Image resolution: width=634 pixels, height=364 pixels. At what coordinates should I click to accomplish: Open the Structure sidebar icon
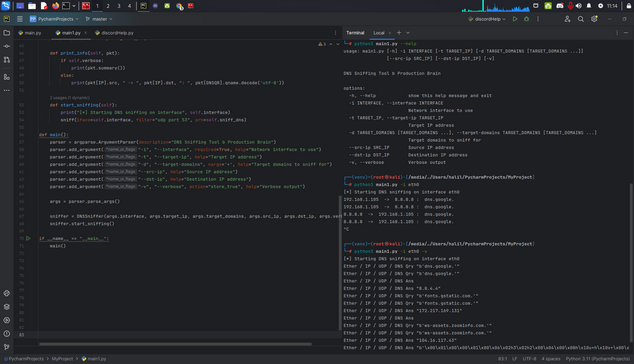6,77
